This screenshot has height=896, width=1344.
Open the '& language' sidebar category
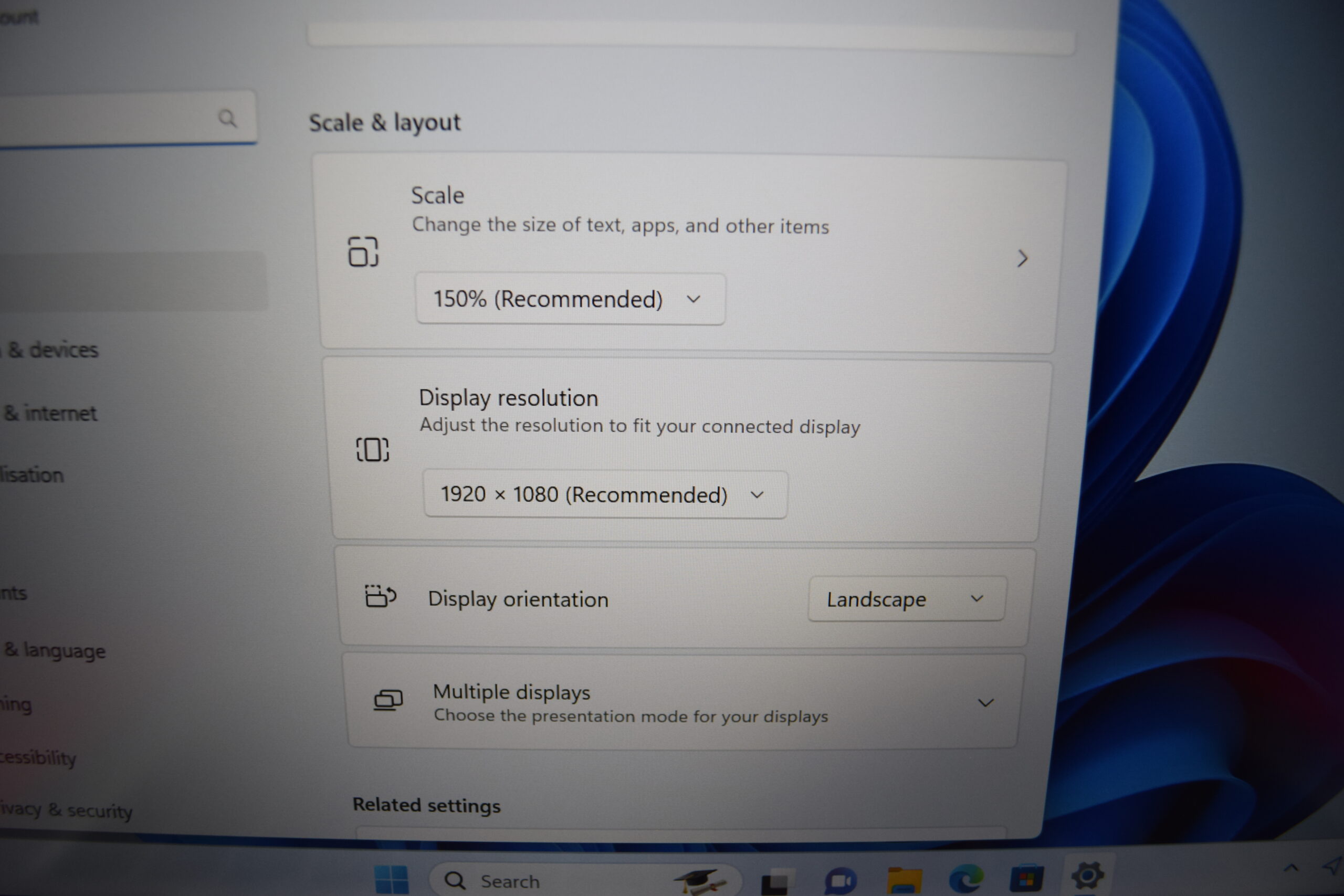[x=54, y=650]
